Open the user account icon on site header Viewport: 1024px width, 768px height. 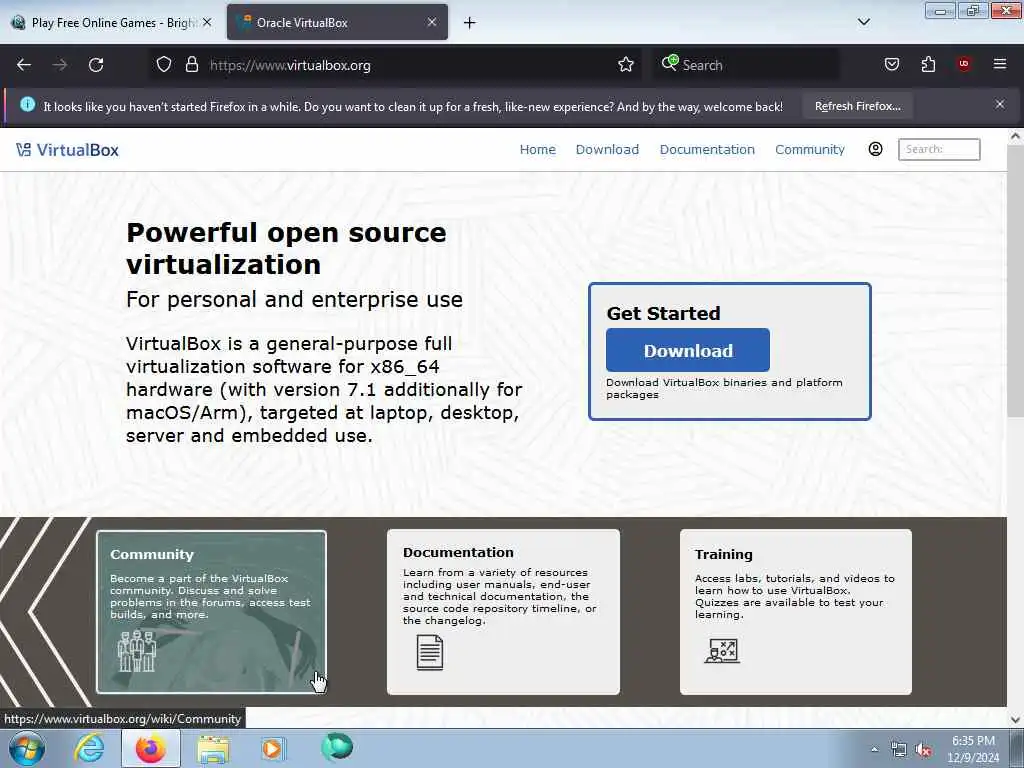[876, 149]
